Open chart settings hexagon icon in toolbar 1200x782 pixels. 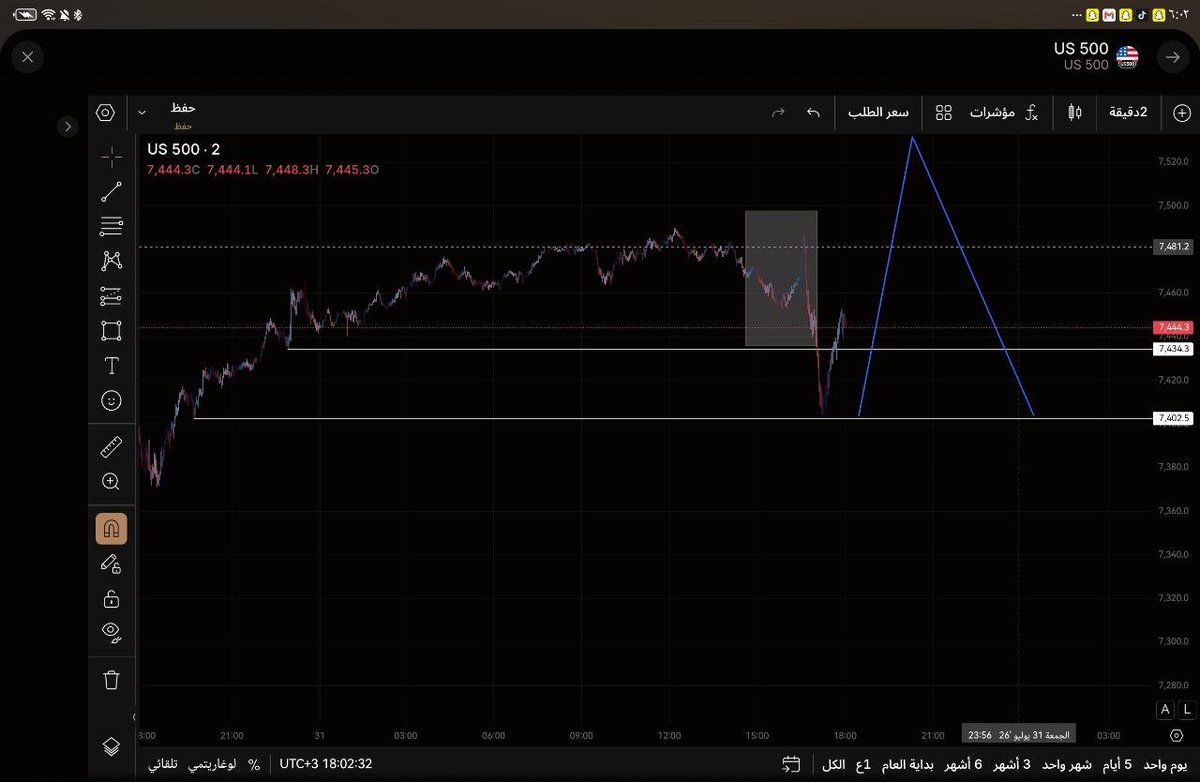pos(106,113)
